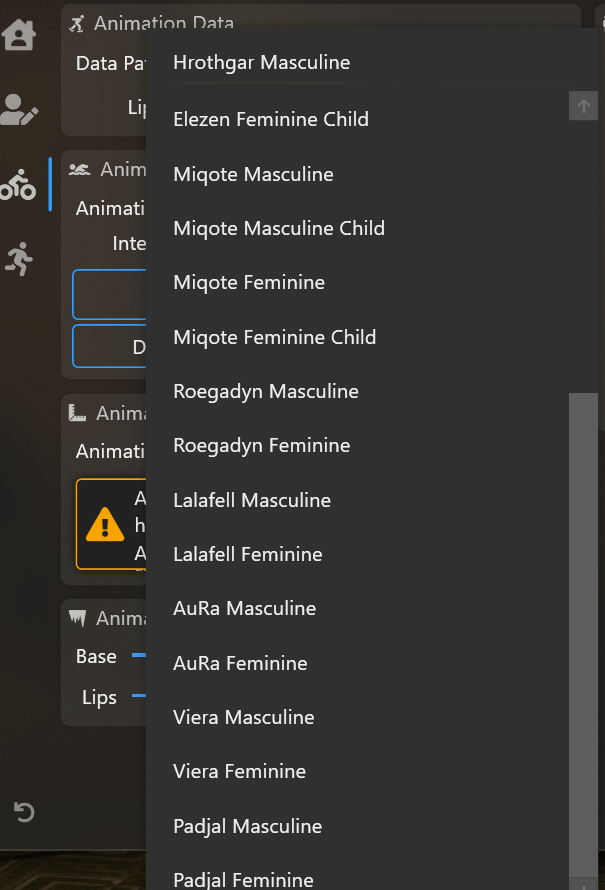Select Padjal Masculine entry
Image resolution: width=605 pixels, height=890 pixels.
247,826
